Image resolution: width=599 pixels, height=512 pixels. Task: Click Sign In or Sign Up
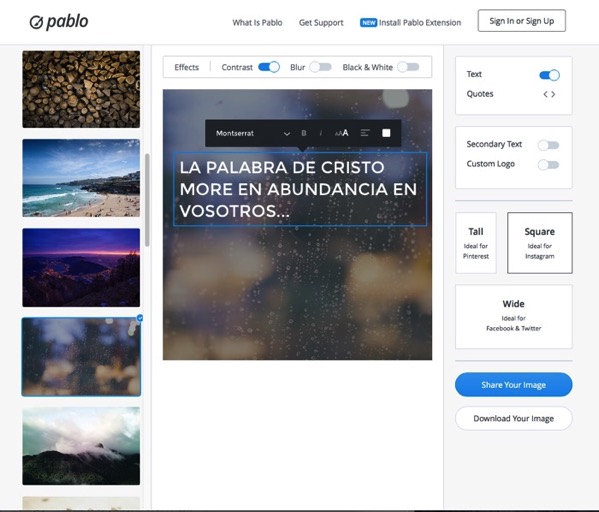coord(521,21)
